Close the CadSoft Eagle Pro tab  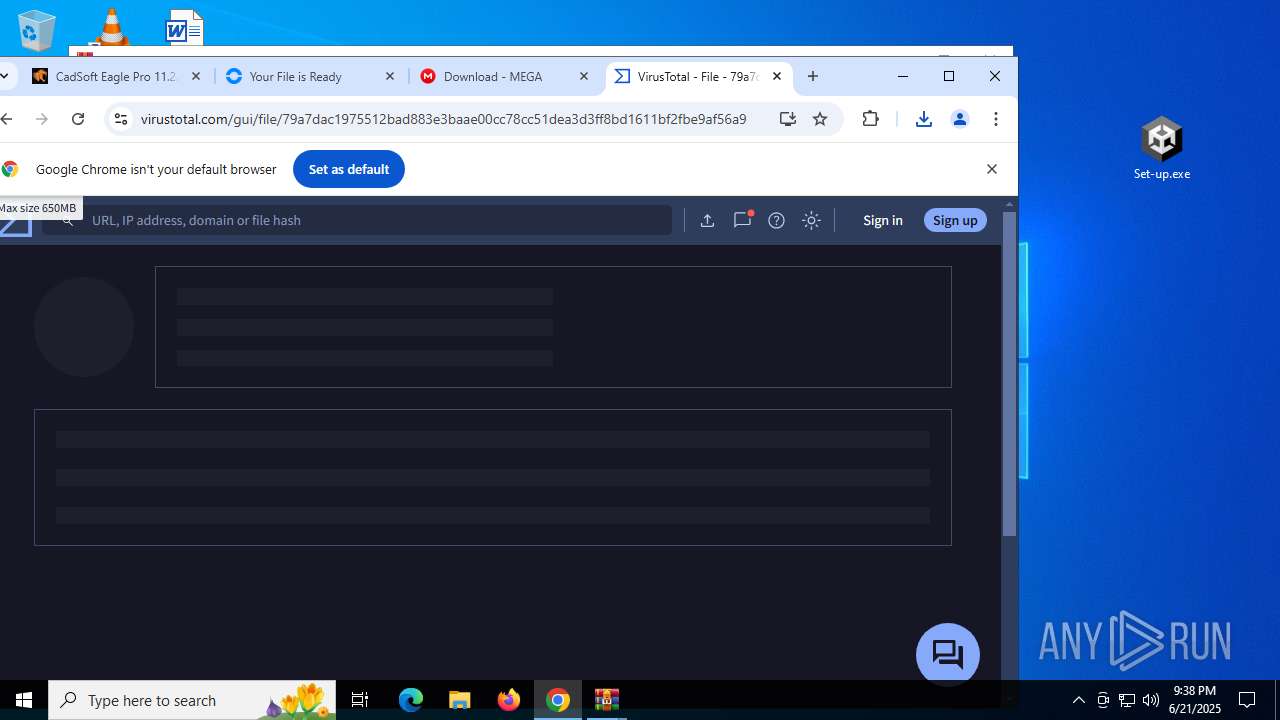[x=196, y=77]
